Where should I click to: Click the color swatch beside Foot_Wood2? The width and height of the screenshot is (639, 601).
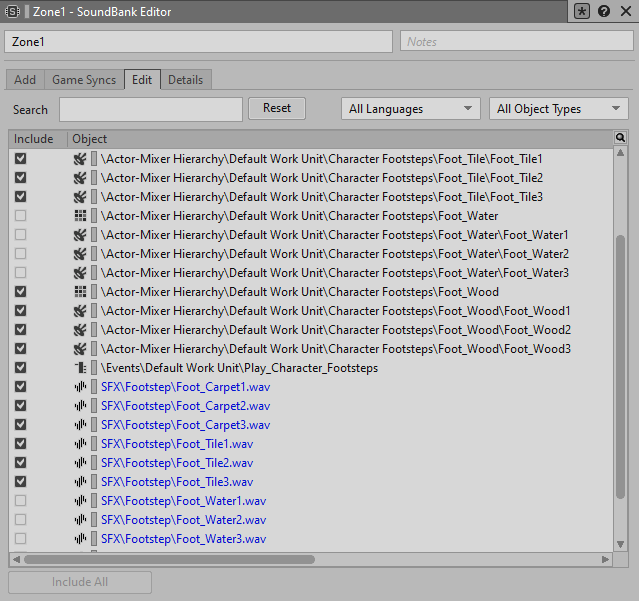[94, 330]
